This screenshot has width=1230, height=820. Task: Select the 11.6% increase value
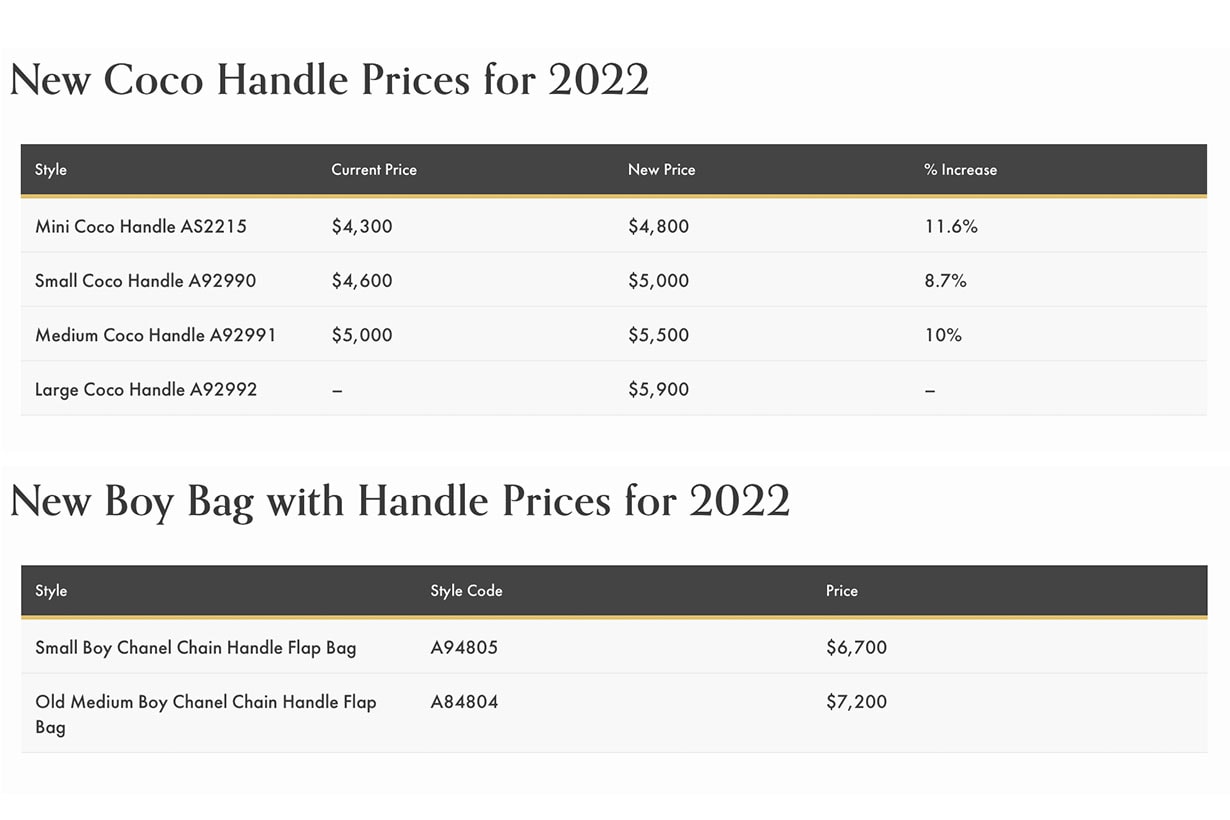[951, 227]
